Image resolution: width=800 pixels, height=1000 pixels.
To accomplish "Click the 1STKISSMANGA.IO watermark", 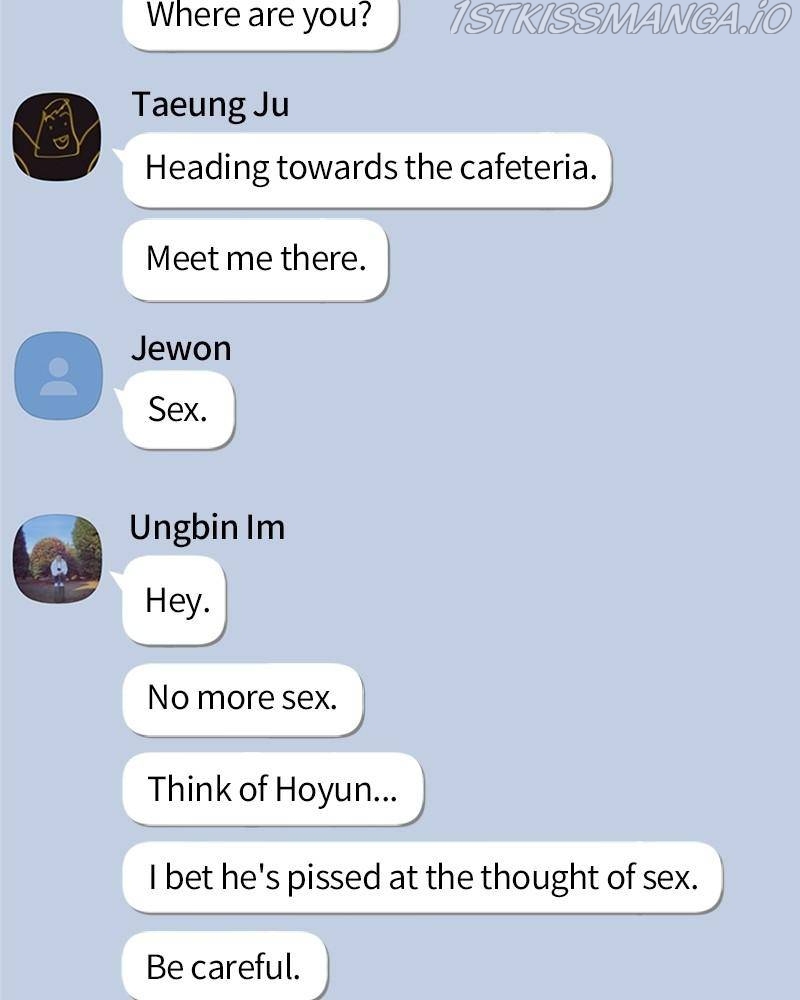I will coord(620,18).
